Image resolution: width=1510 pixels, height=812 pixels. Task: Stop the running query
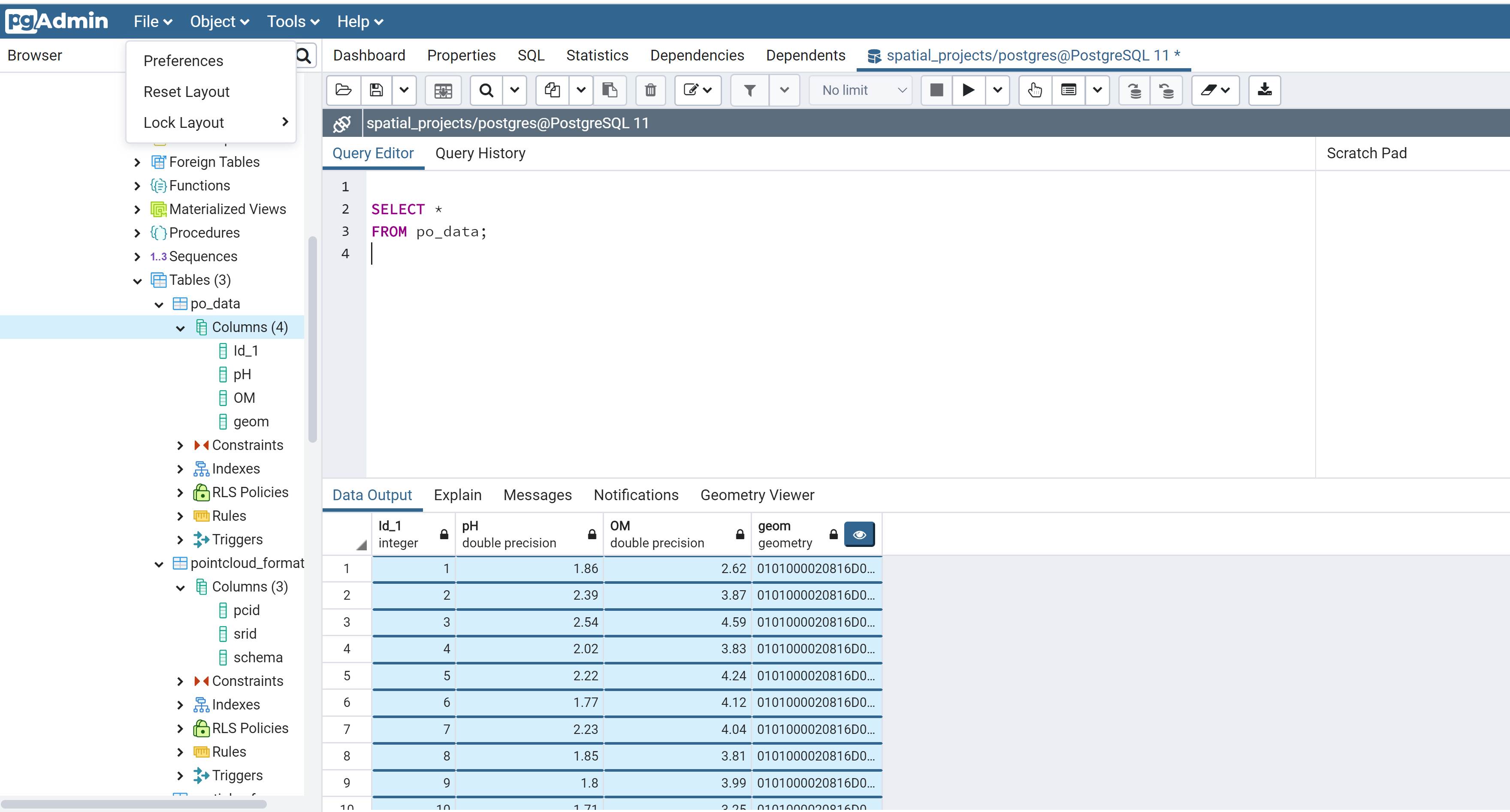click(936, 90)
